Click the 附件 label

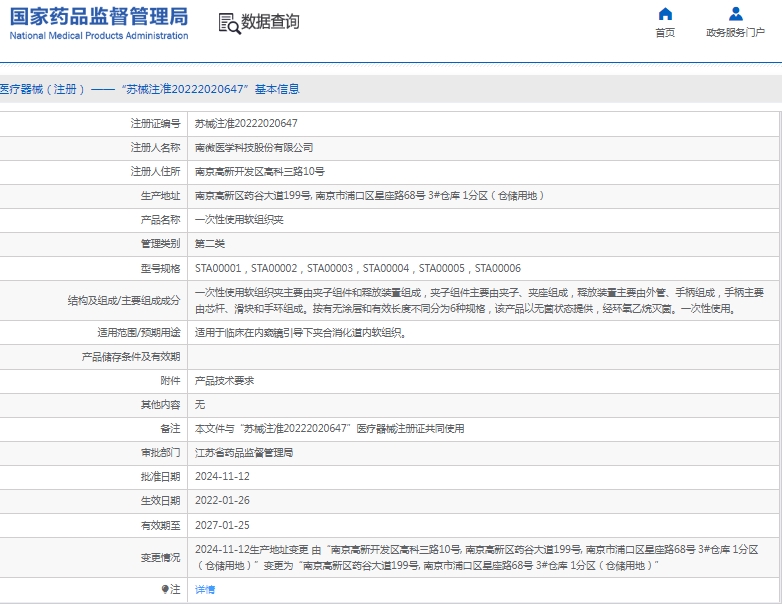[171, 381]
